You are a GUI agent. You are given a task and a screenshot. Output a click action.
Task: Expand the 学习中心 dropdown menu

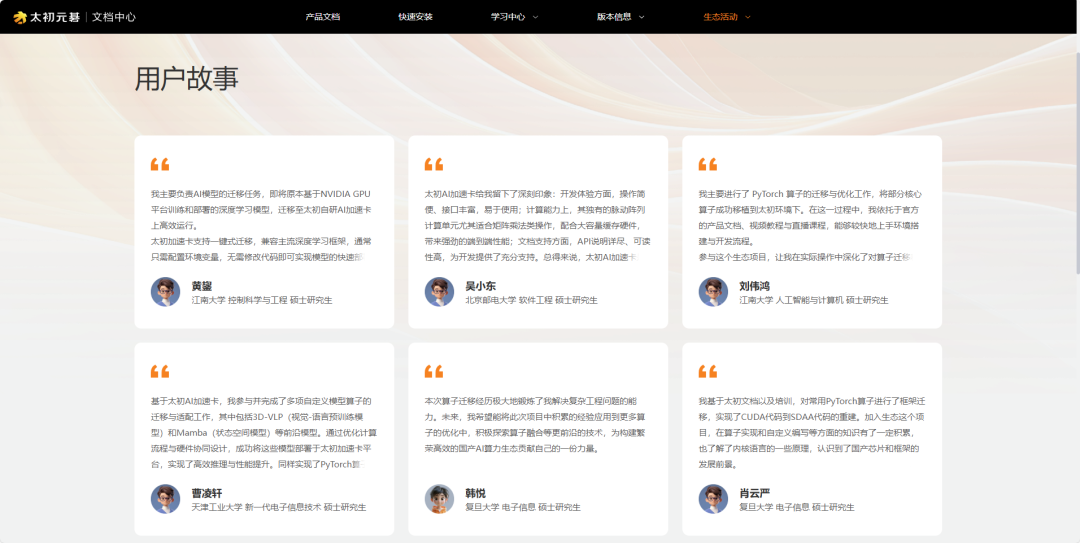514,17
